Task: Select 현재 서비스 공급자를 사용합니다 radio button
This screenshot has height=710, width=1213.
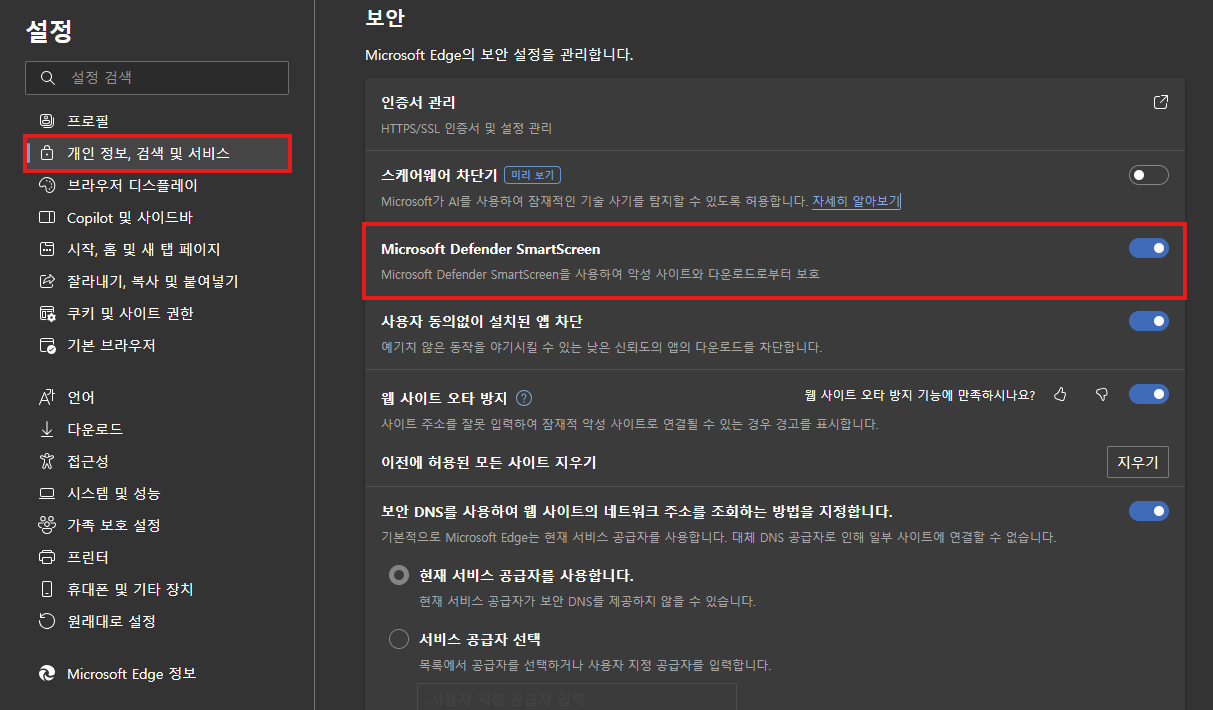Action: click(x=399, y=575)
